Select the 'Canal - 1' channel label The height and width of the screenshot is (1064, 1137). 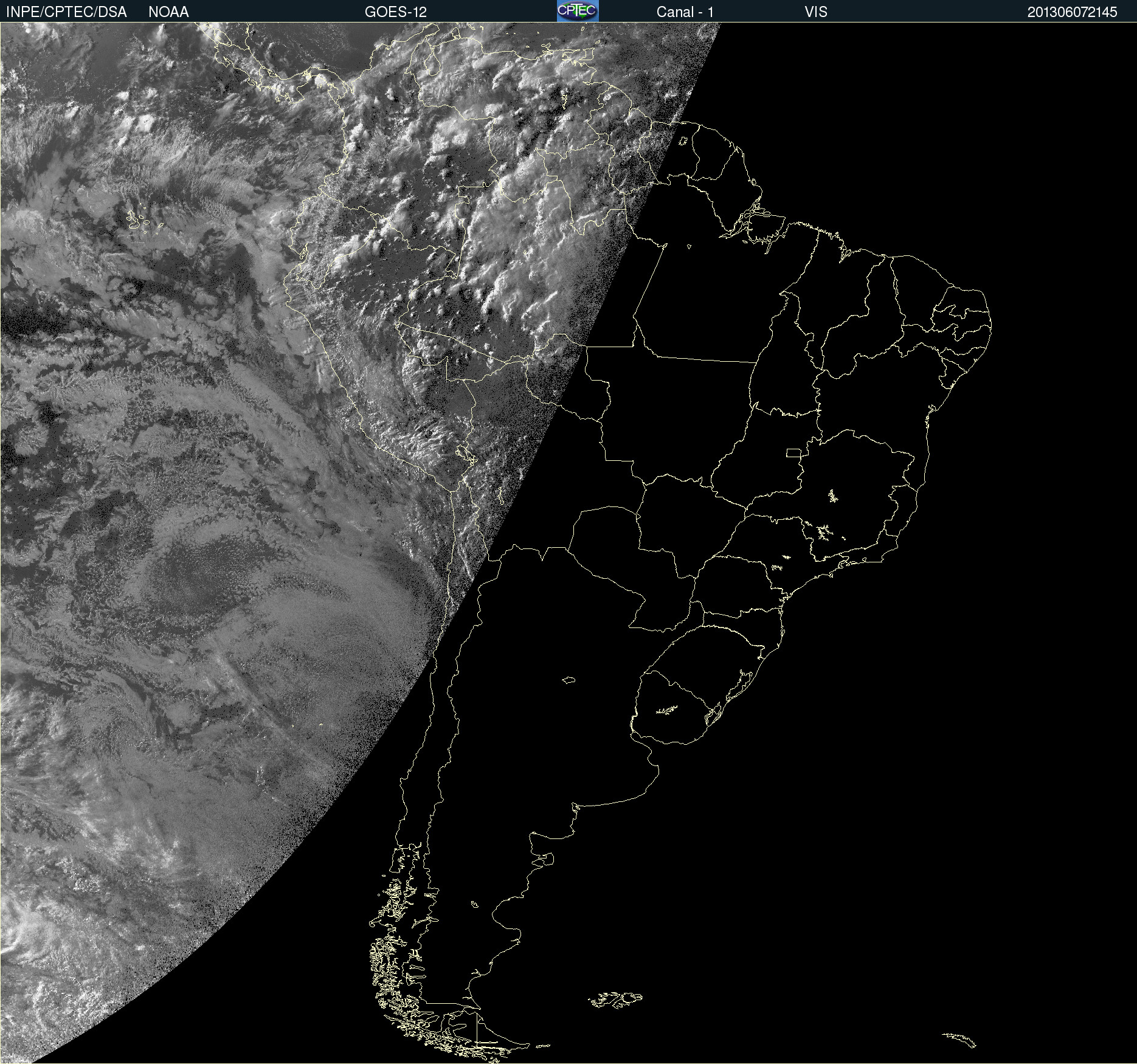685,12
